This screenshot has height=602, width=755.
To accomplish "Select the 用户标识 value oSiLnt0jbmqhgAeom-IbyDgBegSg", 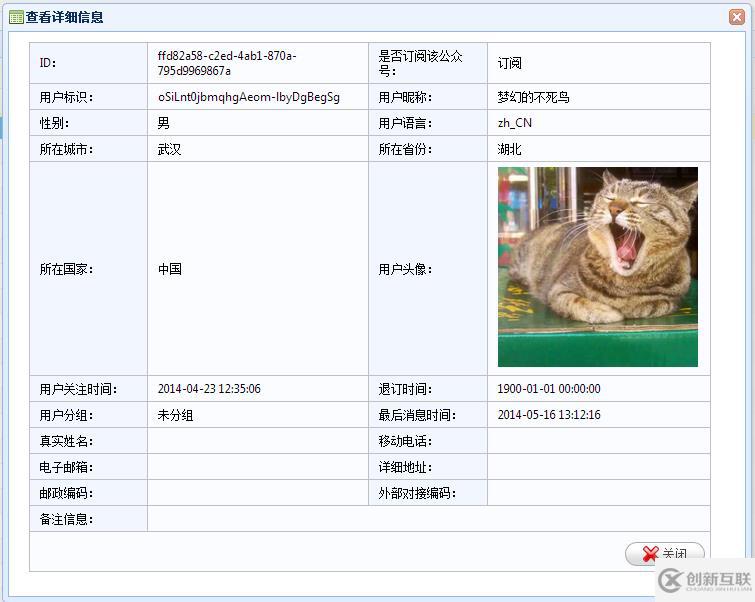I will 248,97.
